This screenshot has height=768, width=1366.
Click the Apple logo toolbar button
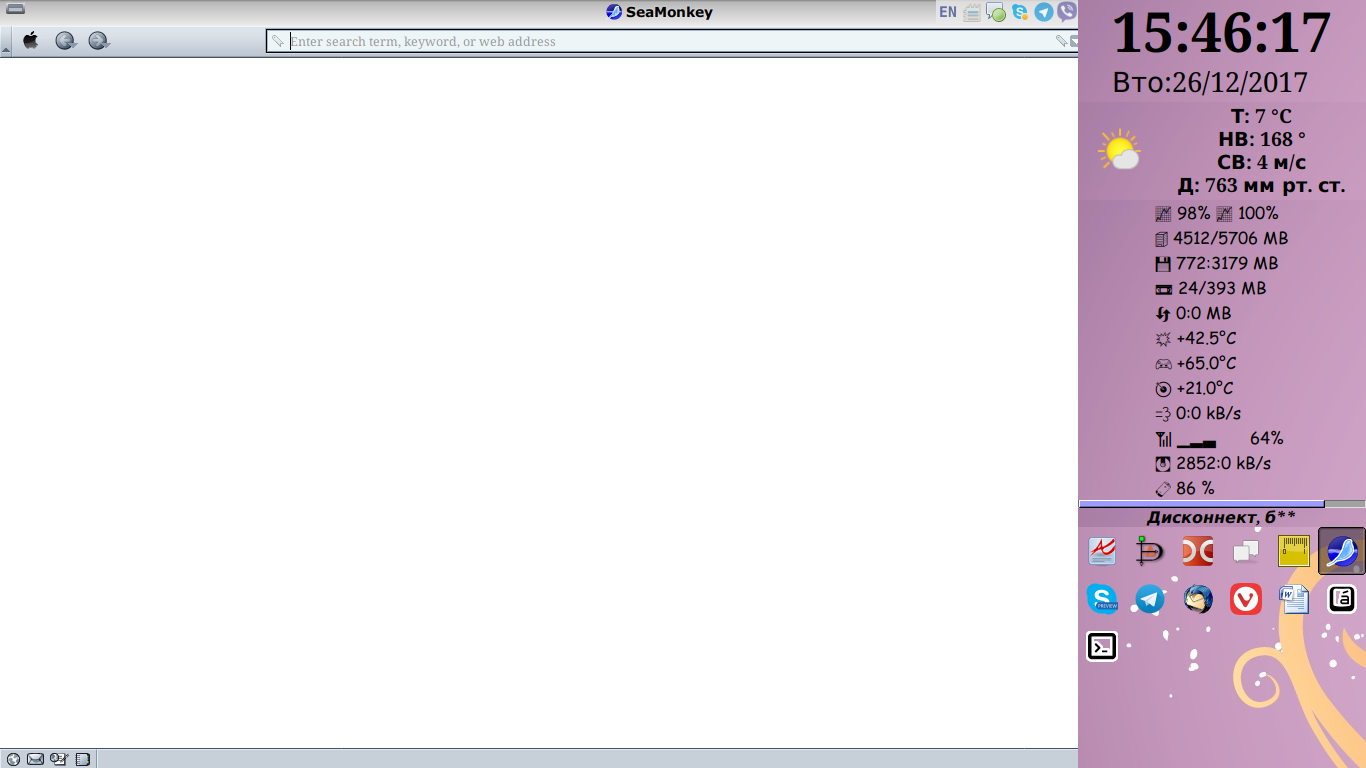[31, 41]
